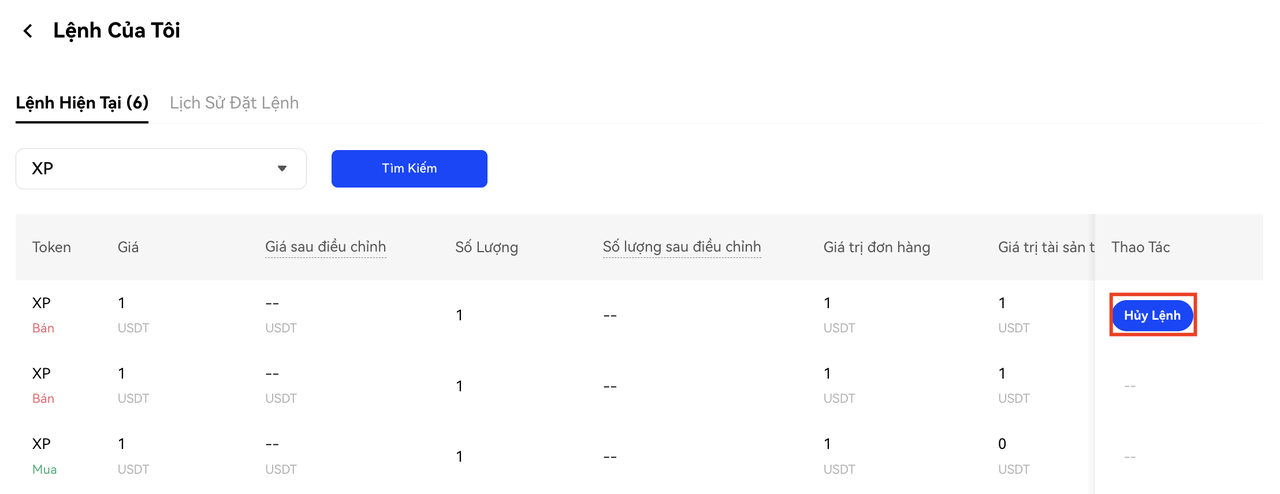
Task: Click the green Mua label
Action: 44,469
